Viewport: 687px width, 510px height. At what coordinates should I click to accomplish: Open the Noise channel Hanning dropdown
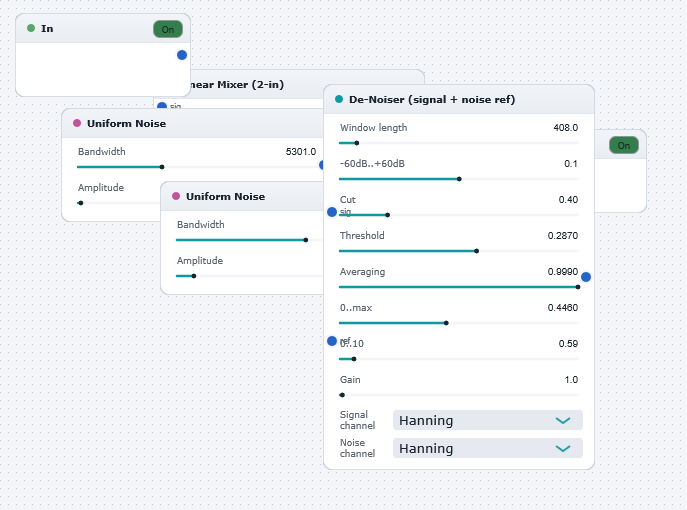[488, 448]
